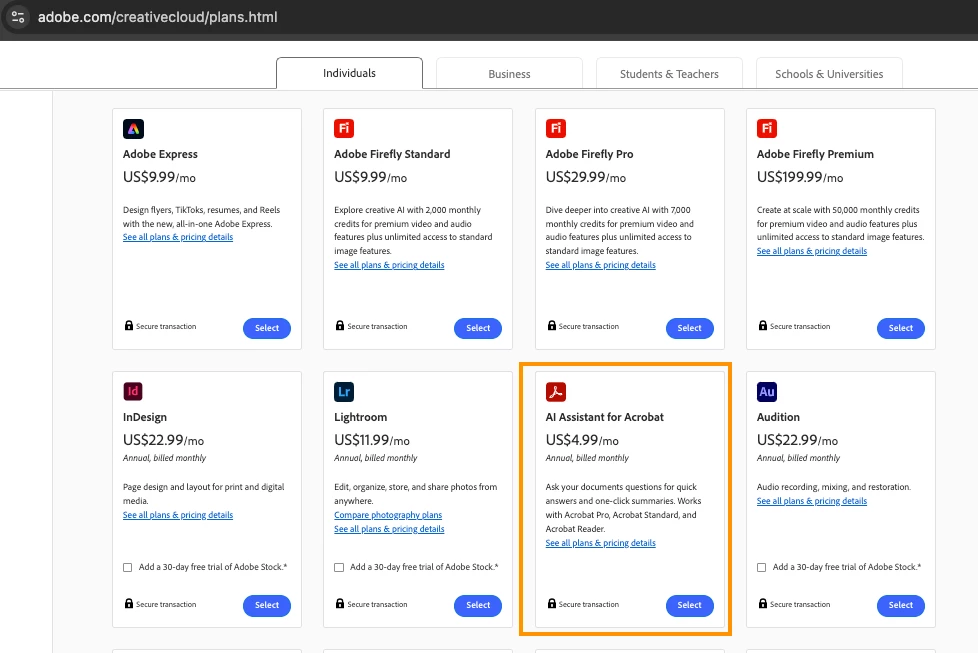978x653 pixels.
Task: Click the InDesign Id icon
Action: [x=133, y=392]
